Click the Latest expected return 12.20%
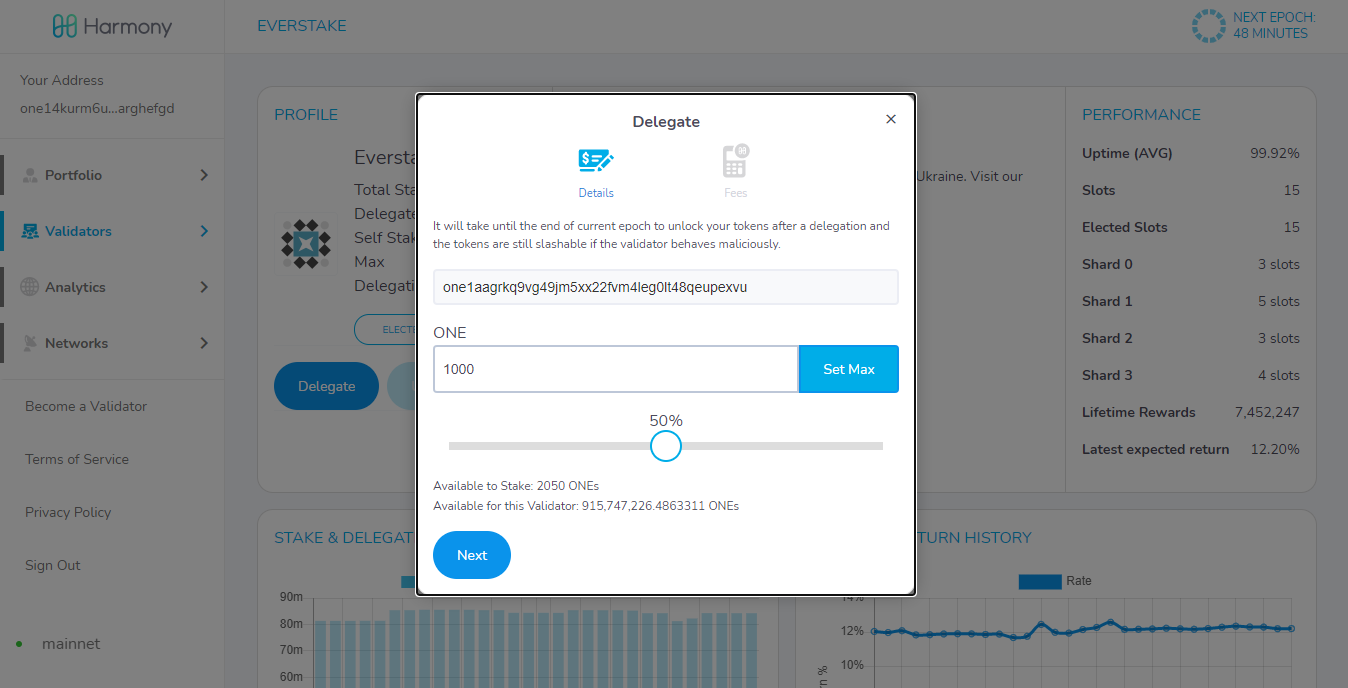 point(1275,449)
